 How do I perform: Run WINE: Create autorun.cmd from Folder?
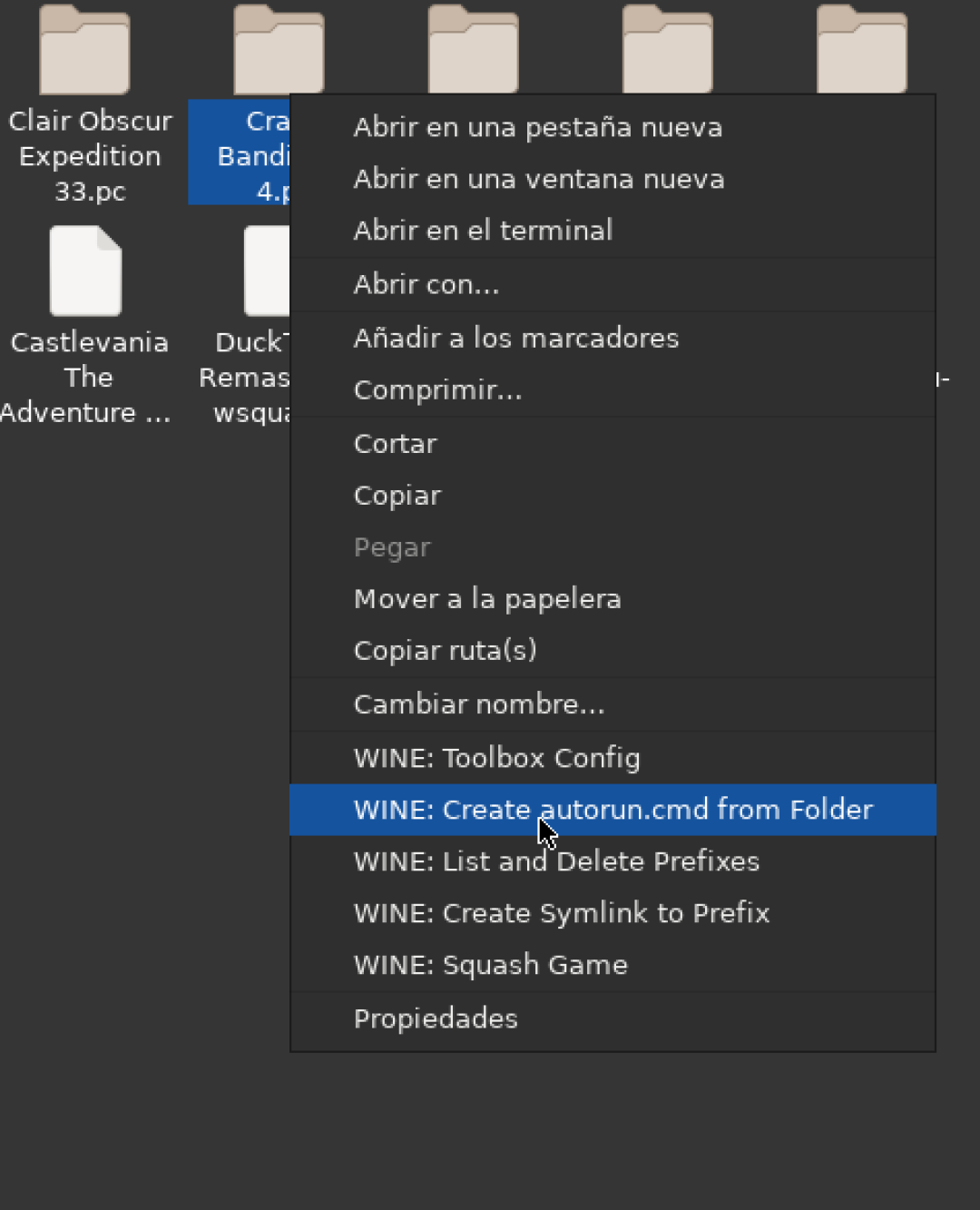pyautogui.click(x=612, y=810)
